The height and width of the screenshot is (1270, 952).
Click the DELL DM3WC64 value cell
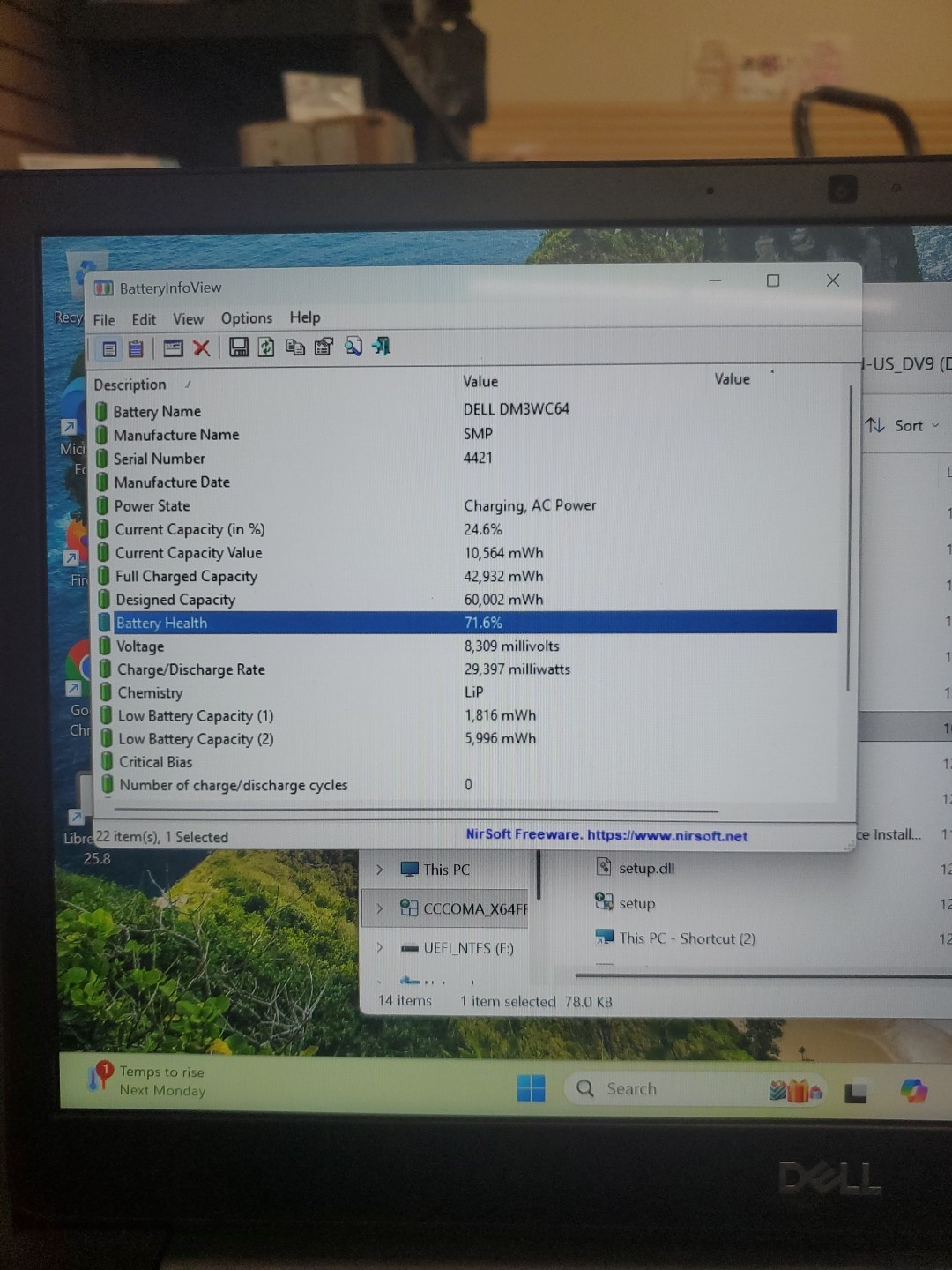click(x=517, y=409)
